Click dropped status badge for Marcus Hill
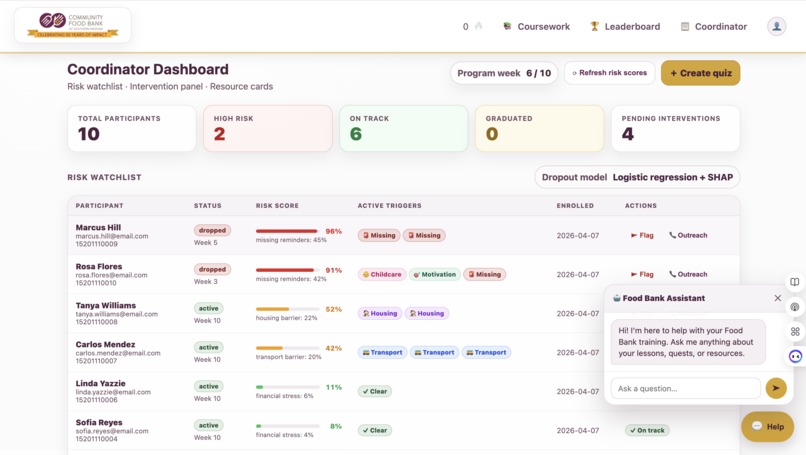Viewport: 806px width, 455px height. (212, 230)
